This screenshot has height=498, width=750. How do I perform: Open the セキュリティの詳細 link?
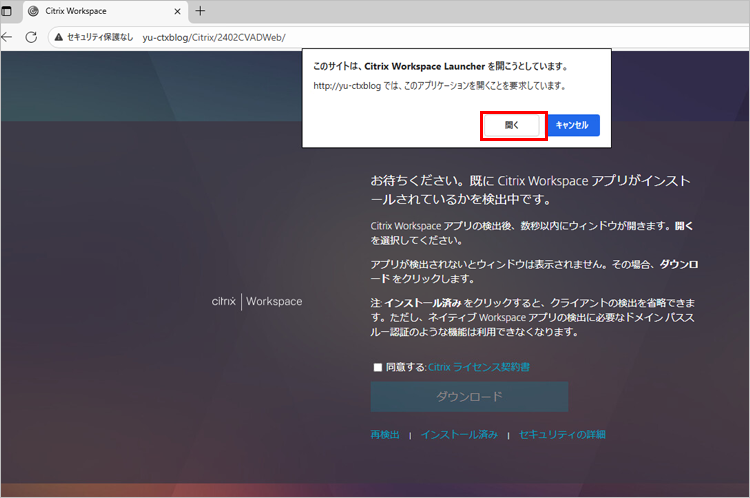[562, 435]
